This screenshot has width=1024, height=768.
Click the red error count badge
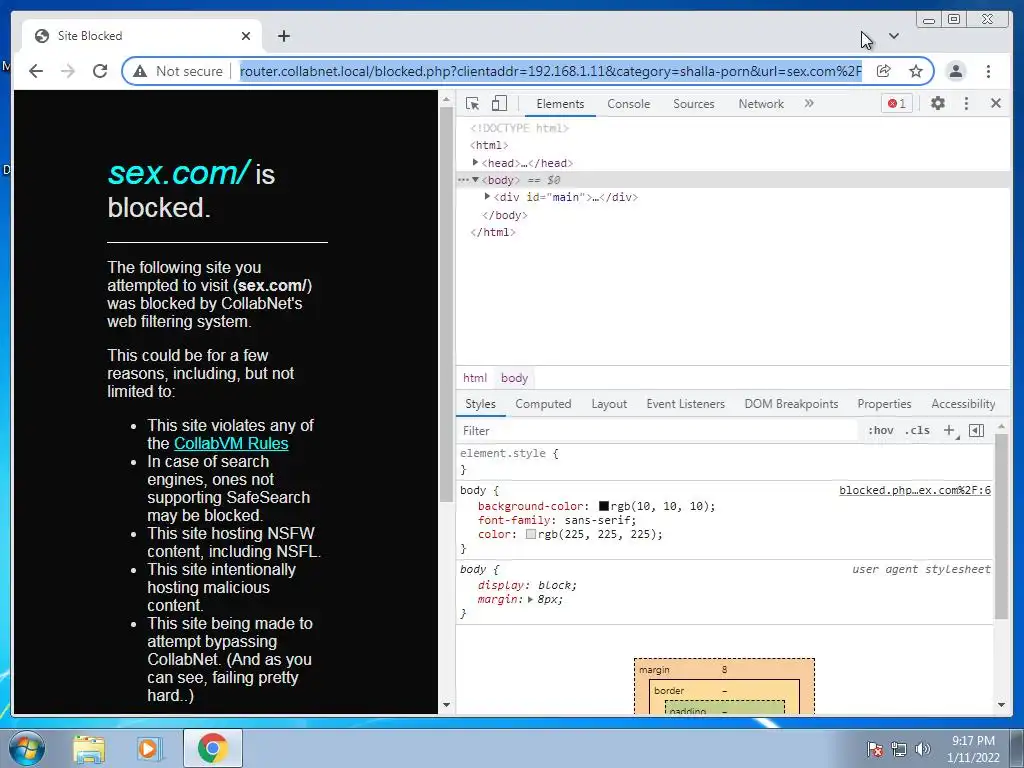[x=897, y=103]
